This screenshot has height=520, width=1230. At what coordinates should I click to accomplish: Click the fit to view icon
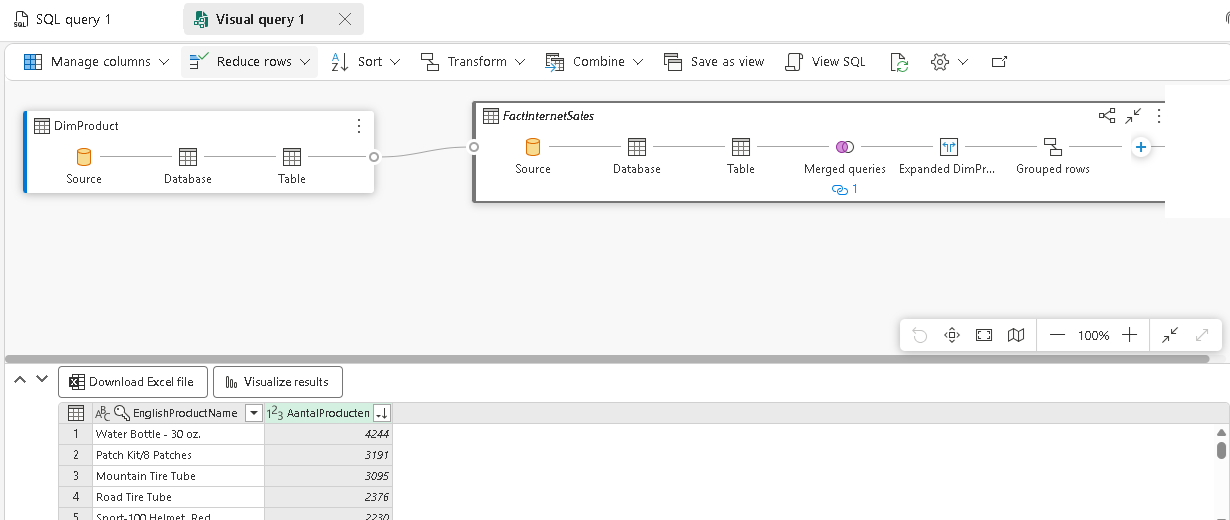[x=984, y=335]
